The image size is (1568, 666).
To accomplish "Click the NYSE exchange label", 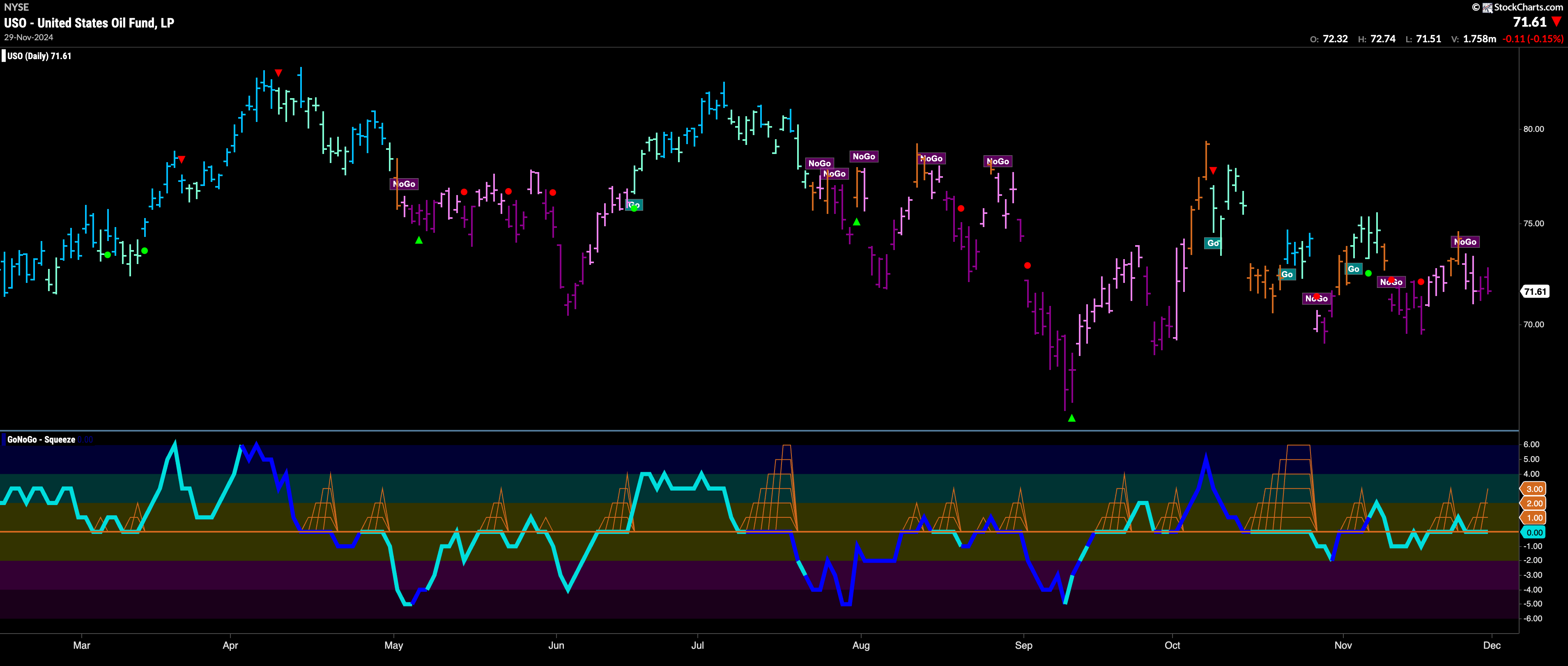I will tap(16, 7).
